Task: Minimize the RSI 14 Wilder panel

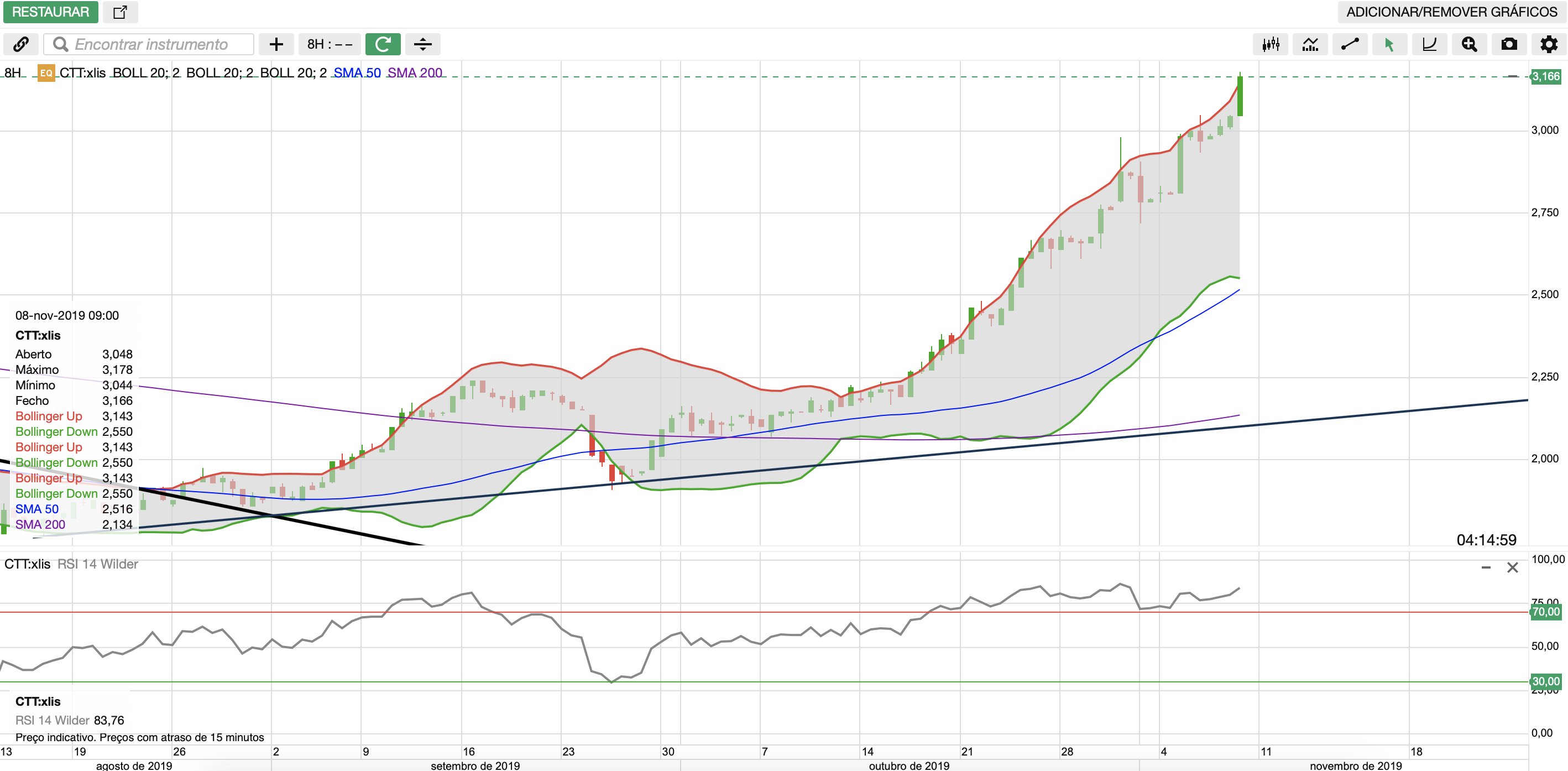Action: click(1486, 567)
